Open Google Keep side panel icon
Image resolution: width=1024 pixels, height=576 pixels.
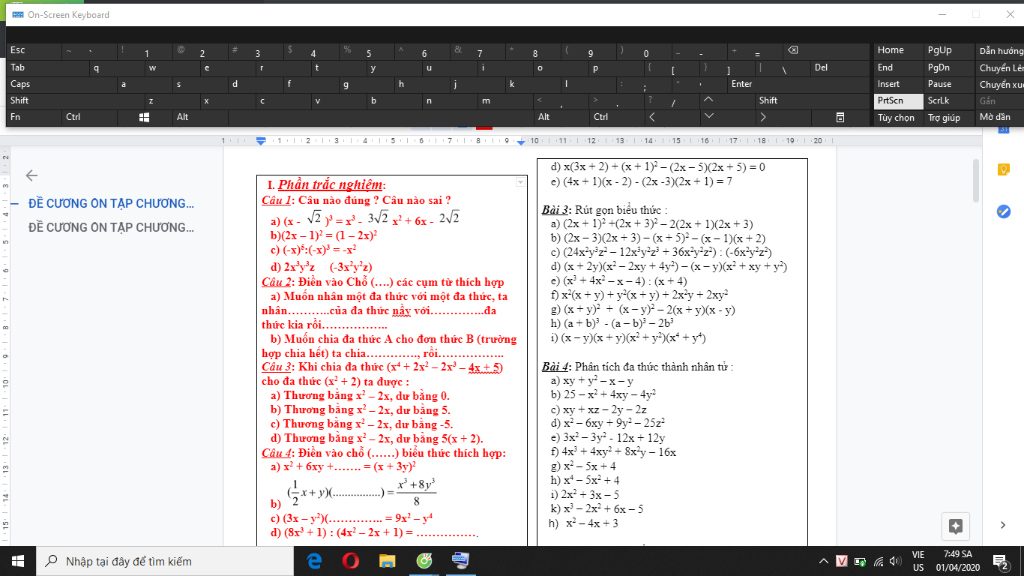pos(1004,170)
